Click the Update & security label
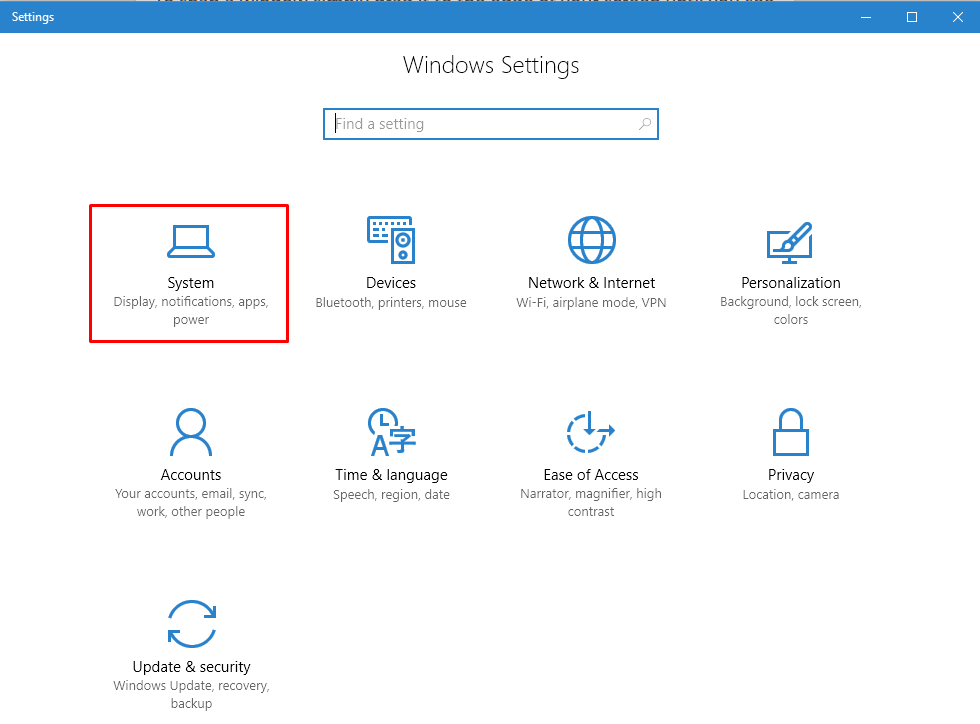Viewport: 980px width, 724px height. tap(191, 667)
